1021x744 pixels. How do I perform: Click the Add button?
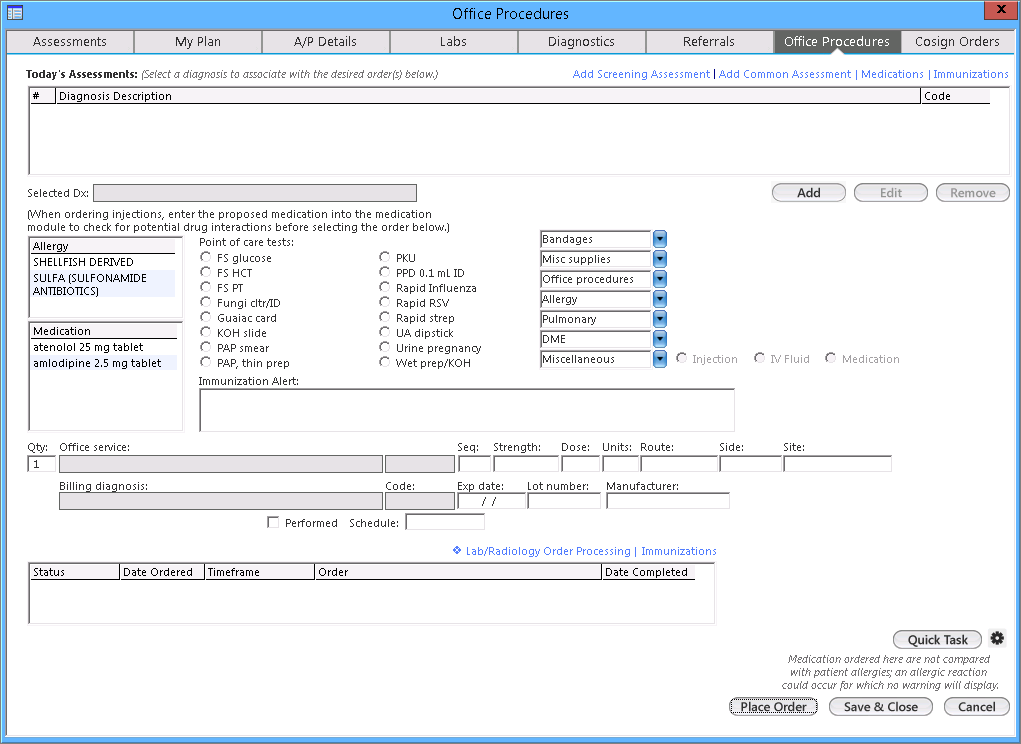809,193
